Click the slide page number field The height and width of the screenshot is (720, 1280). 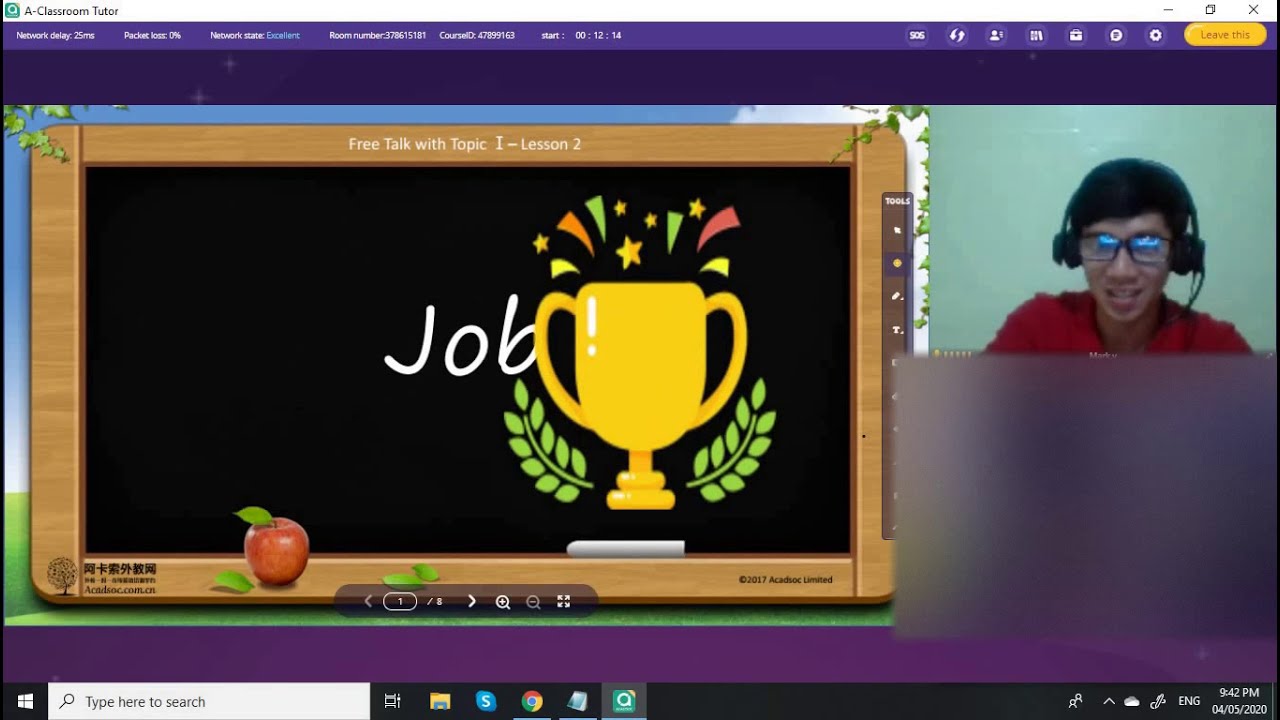400,601
